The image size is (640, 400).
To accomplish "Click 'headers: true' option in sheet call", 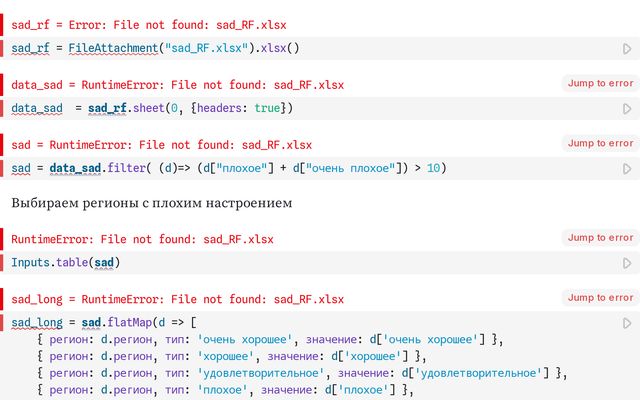I will 239,108.
